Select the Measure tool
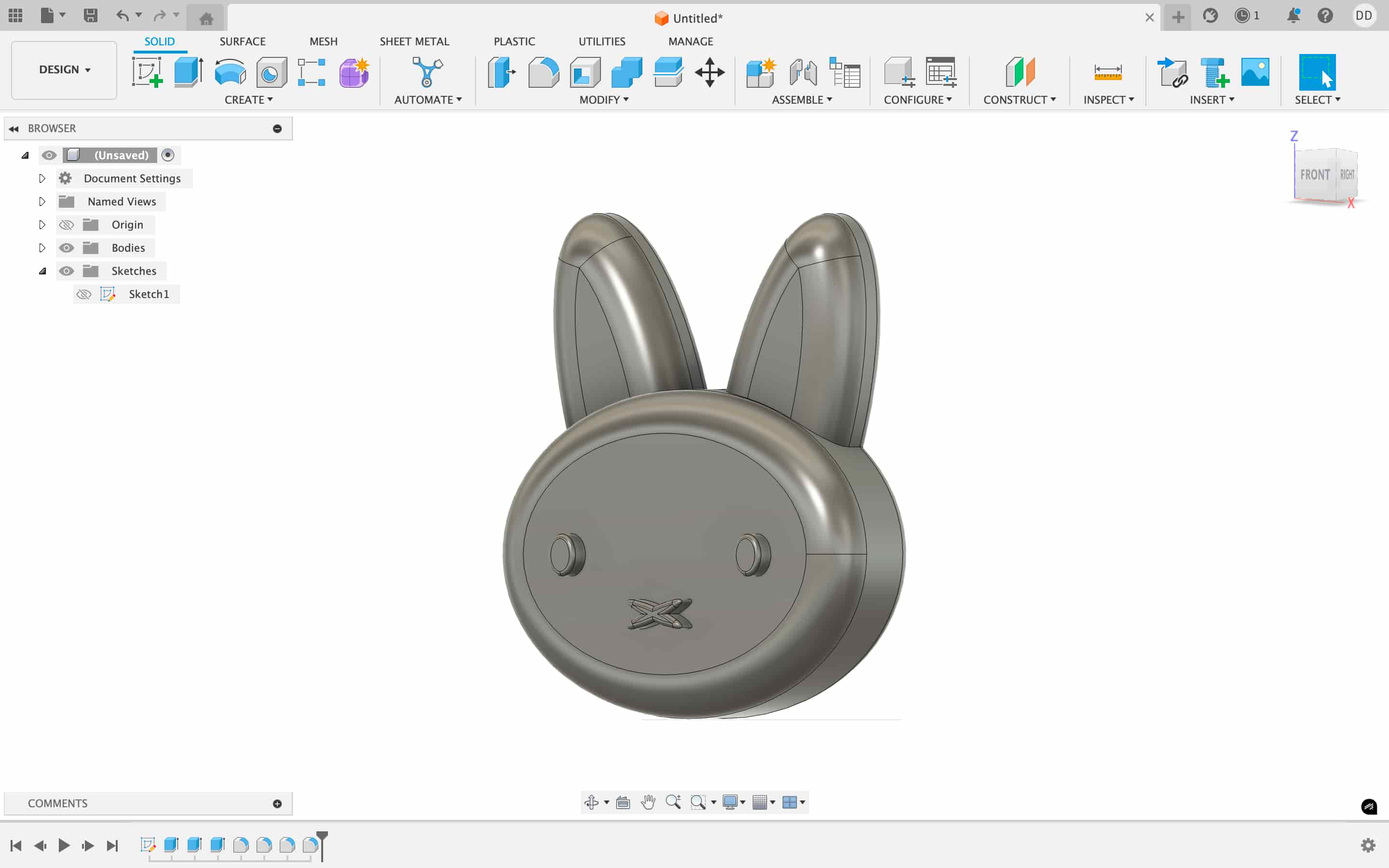1389x868 pixels. 1108,72
